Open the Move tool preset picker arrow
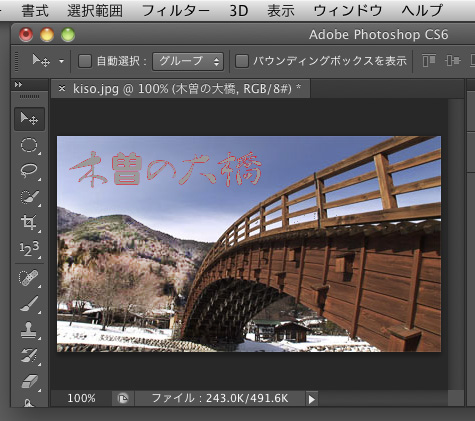 click(x=61, y=62)
